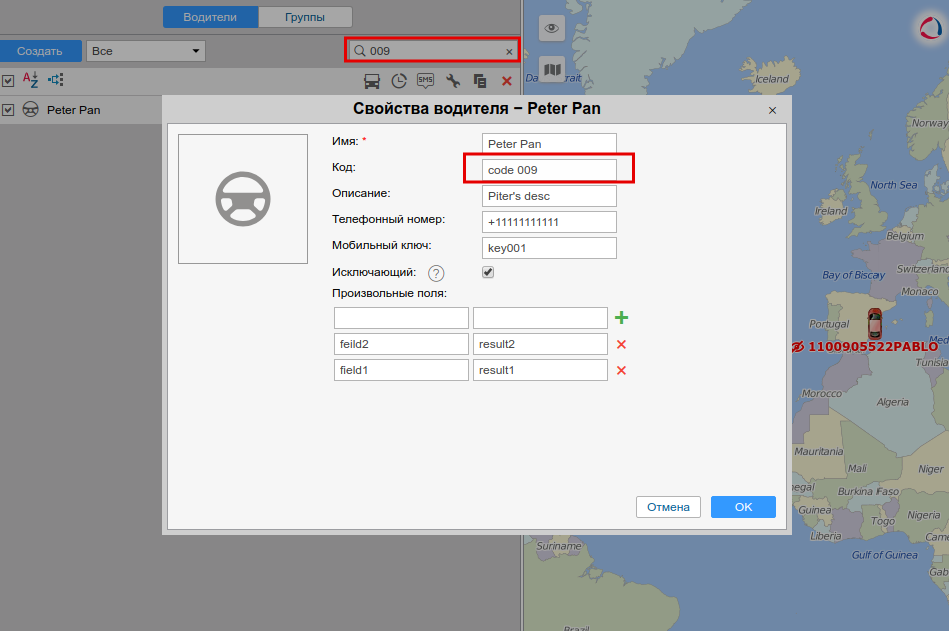Add custom field with green plus
This screenshot has height=631, width=949.
(621, 318)
